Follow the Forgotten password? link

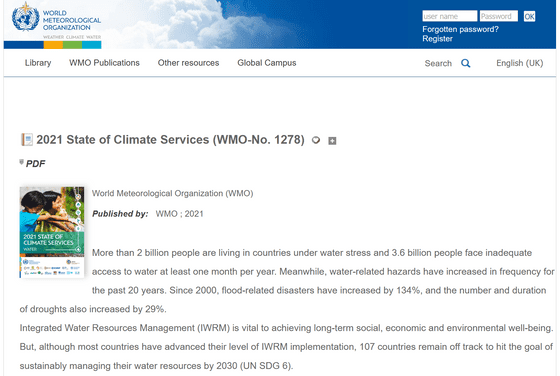460,29
